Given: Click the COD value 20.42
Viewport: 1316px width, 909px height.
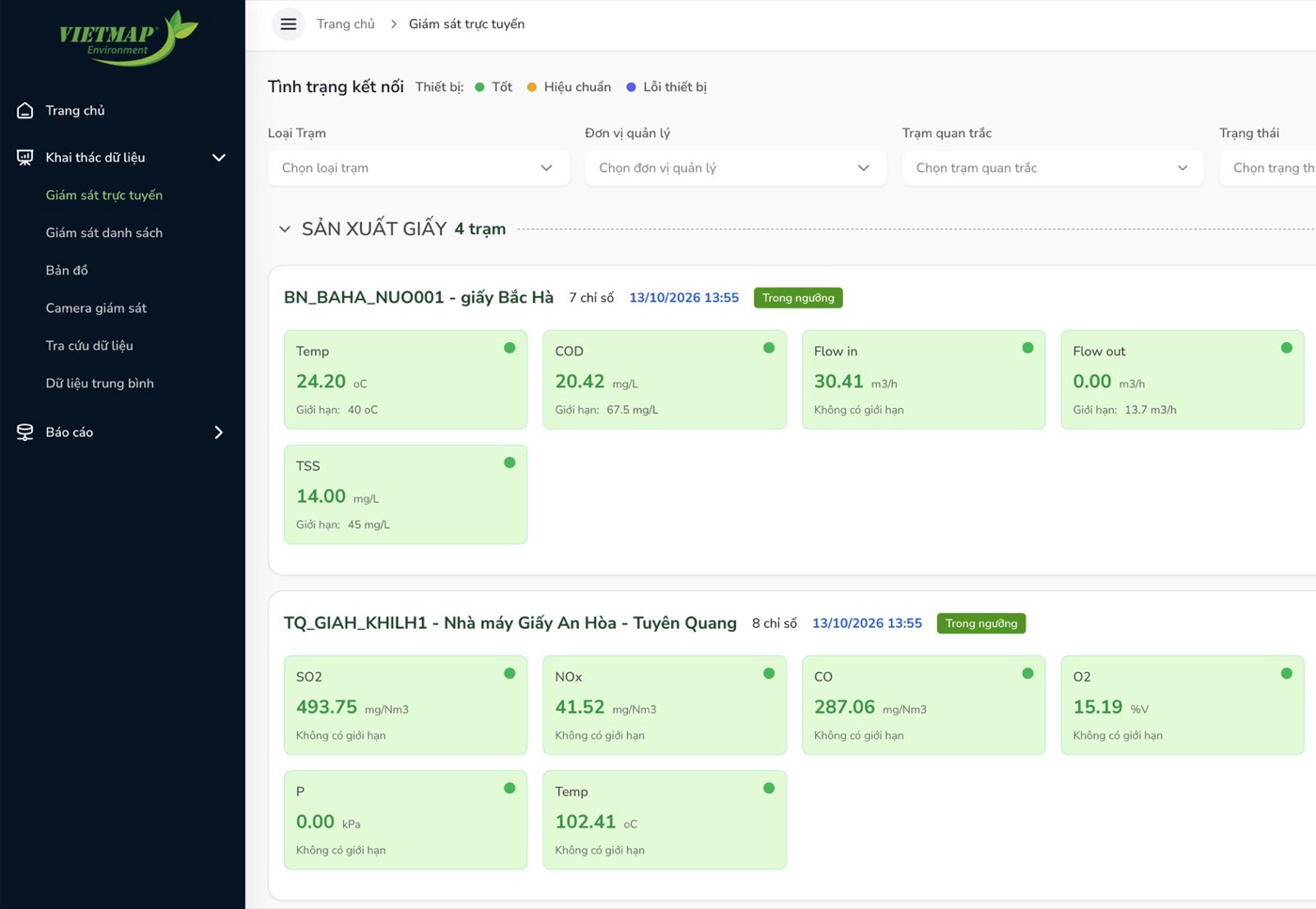Looking at the screenshot, I should coord(580,382).
